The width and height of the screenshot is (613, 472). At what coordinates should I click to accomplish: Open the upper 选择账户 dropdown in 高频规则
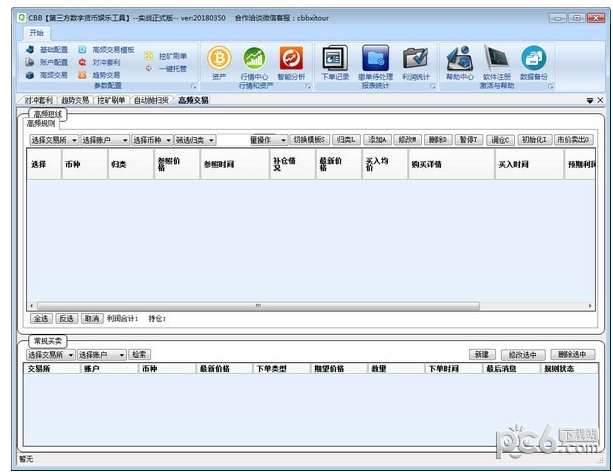[105, 140]
